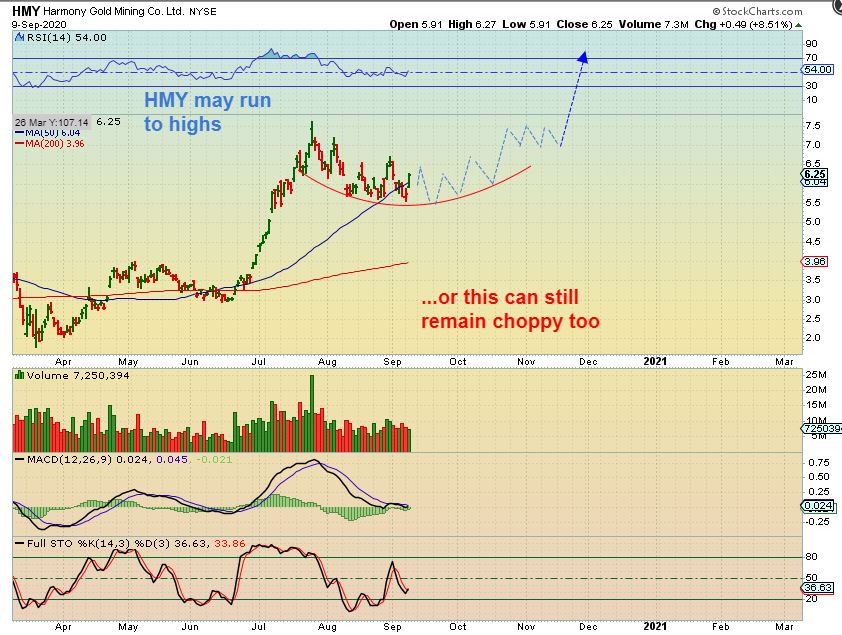Click the 9-Sep-2020 chart date
The height and width of the screenshot is (635, 842).
click(x=39, y=25)
